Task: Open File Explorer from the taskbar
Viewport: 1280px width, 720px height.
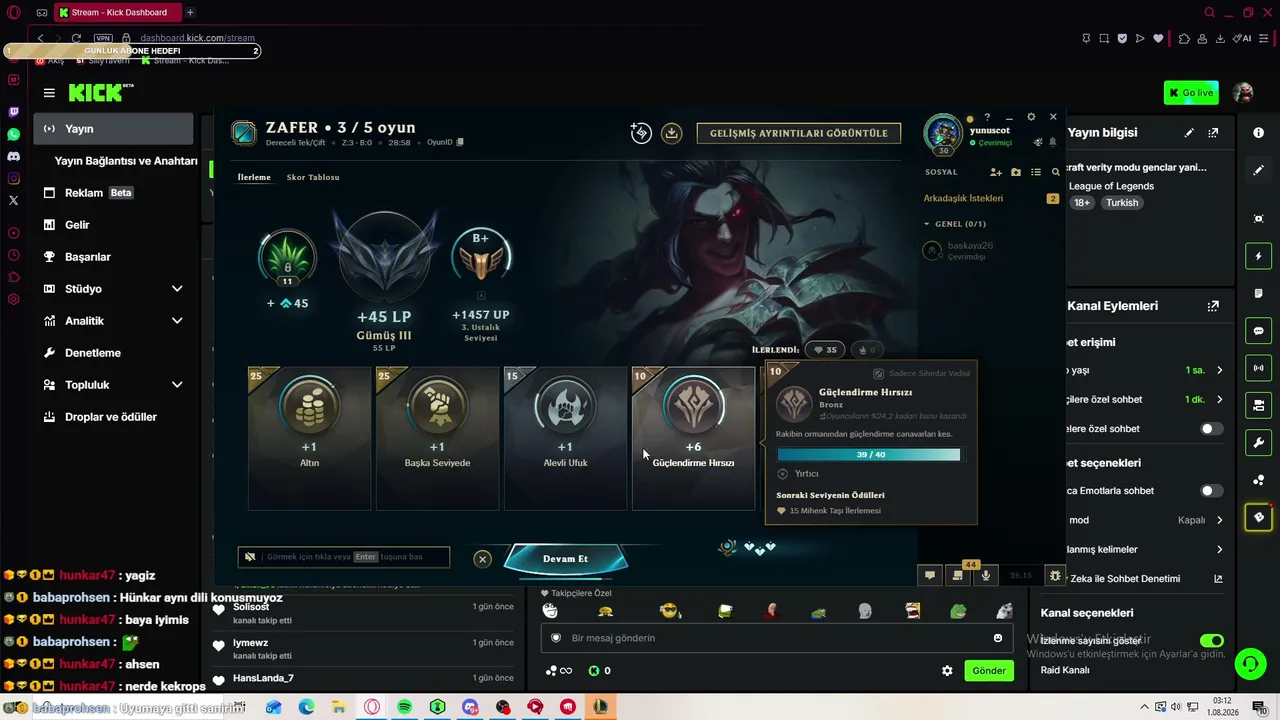Action: (339, 707)
